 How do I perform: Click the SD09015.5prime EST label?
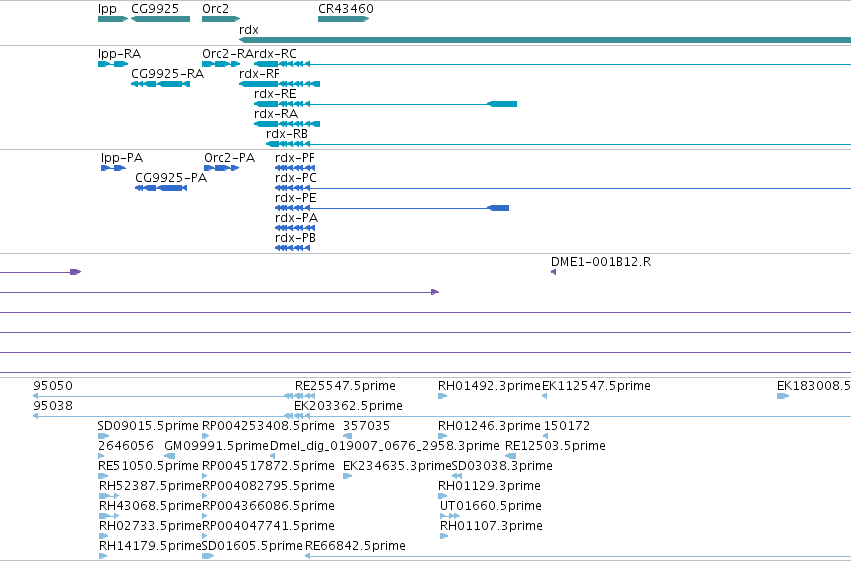148,426
